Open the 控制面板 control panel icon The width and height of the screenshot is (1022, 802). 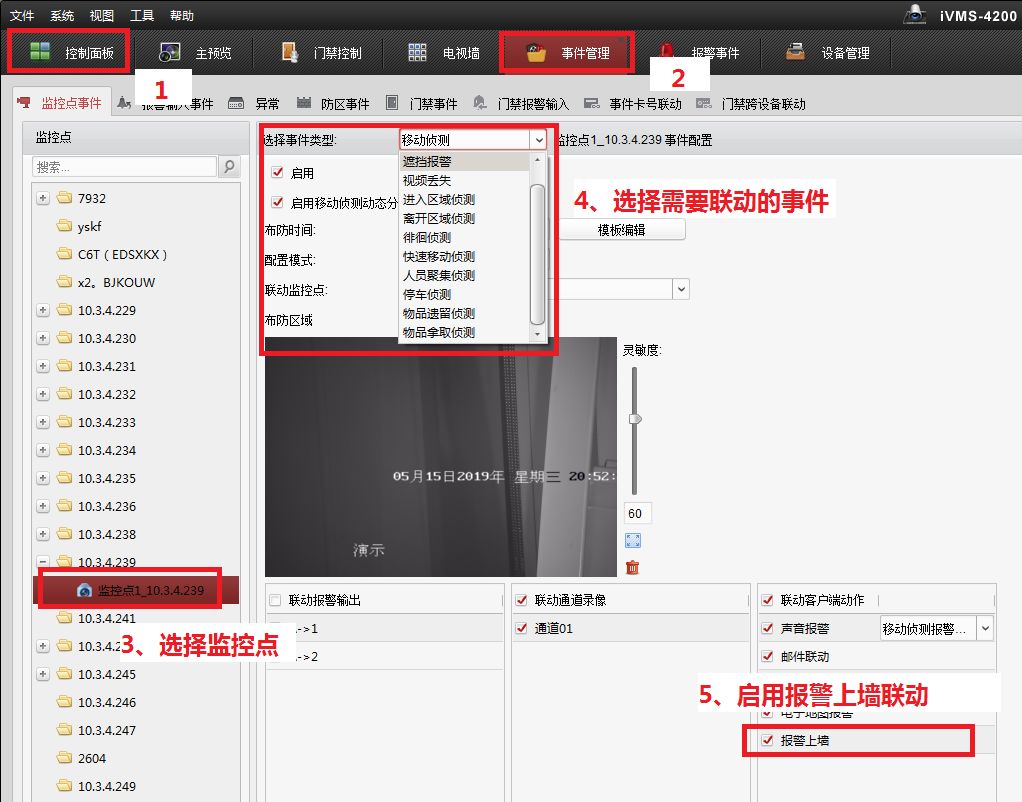(x=40, y=52)
